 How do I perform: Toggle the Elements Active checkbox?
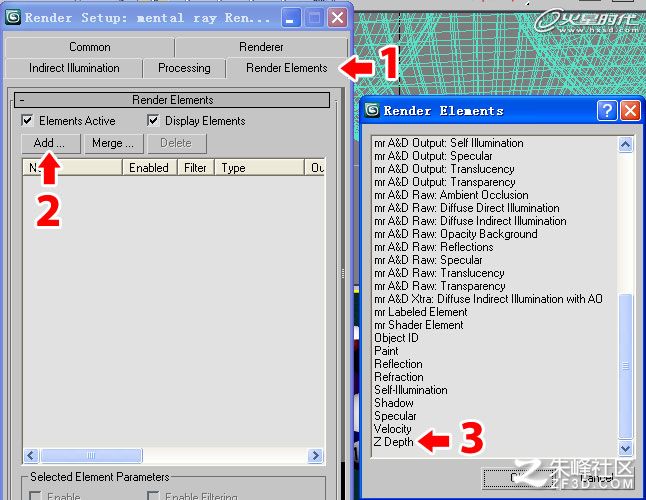(27, 121)
